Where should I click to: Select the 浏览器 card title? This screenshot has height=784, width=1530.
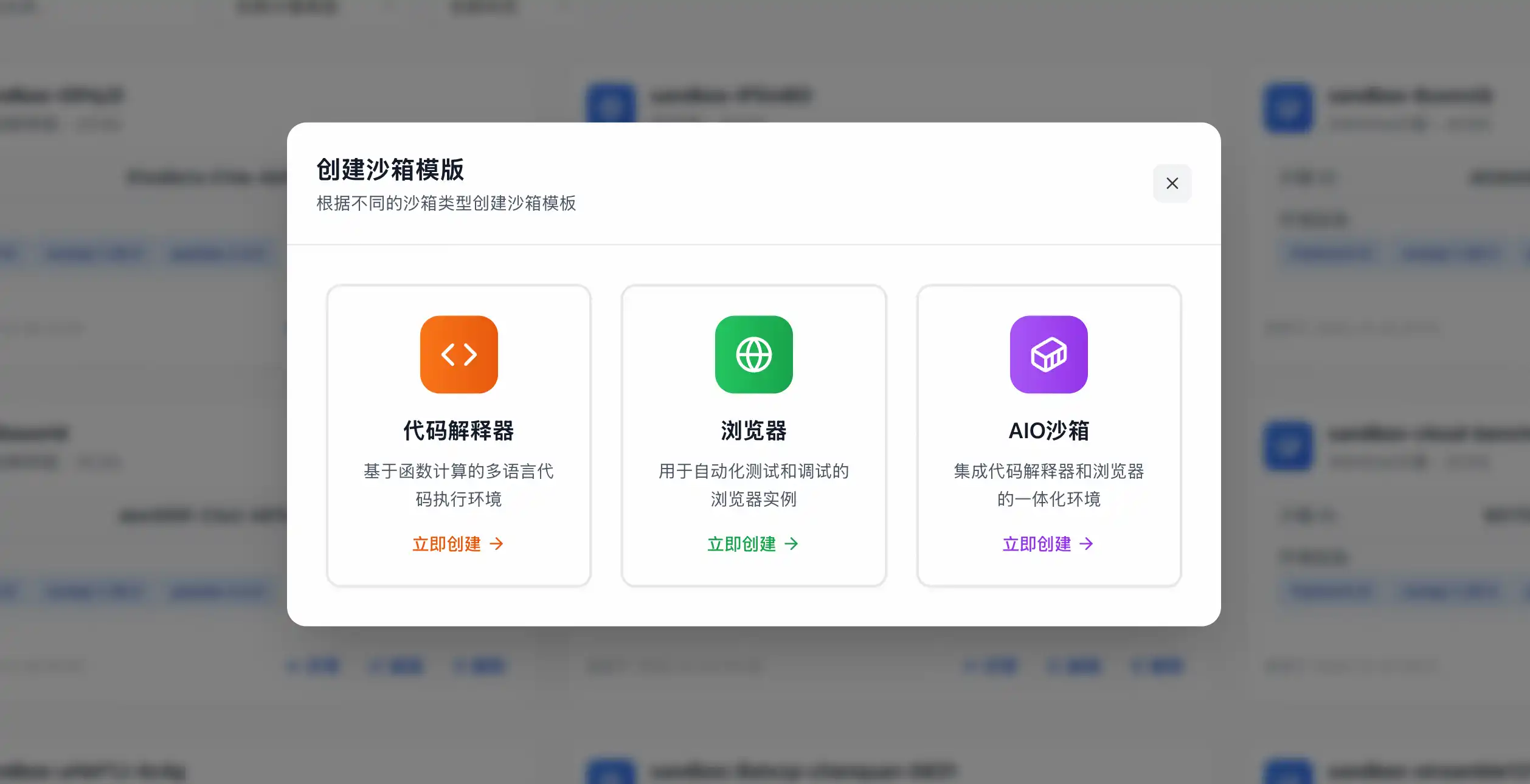(753, 431)
